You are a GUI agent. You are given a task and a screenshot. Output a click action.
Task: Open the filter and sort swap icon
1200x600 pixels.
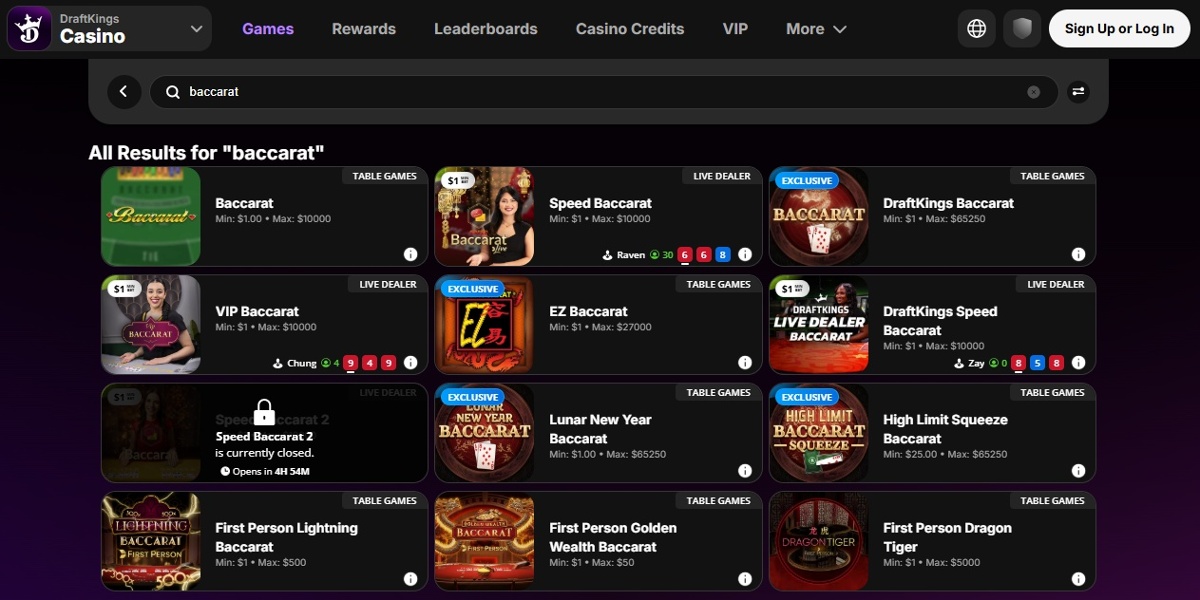click(1078, 91)
